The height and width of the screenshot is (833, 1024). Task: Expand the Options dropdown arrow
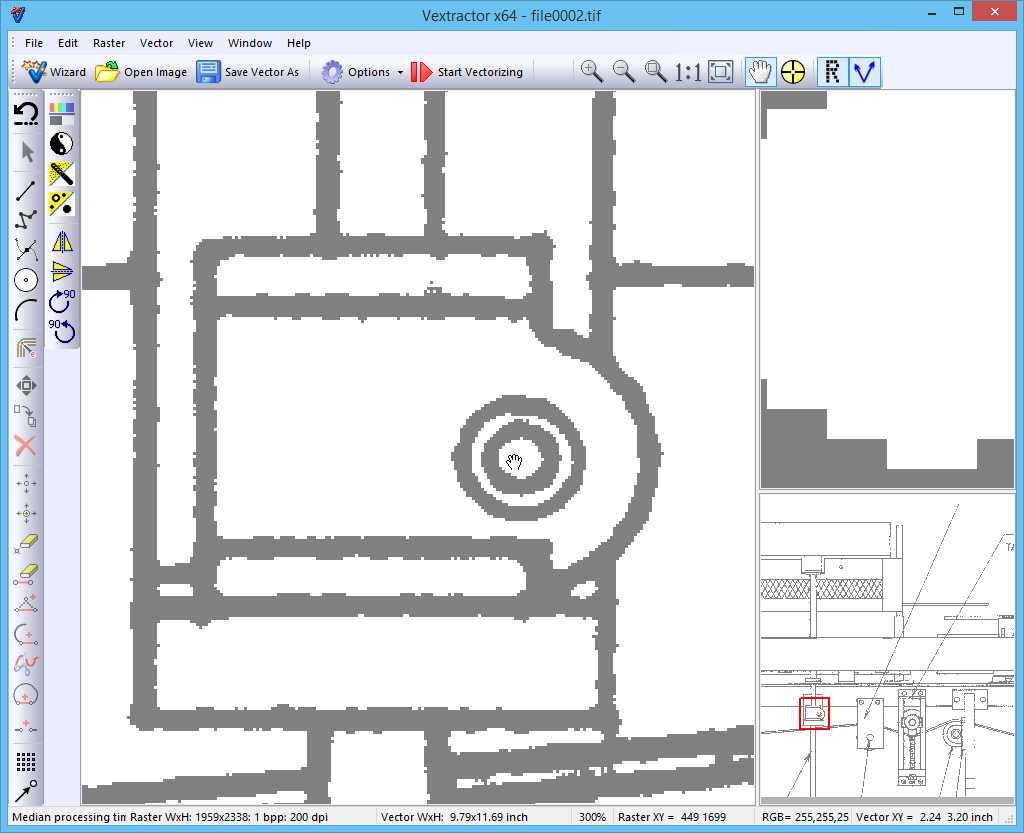pos(400,72)
